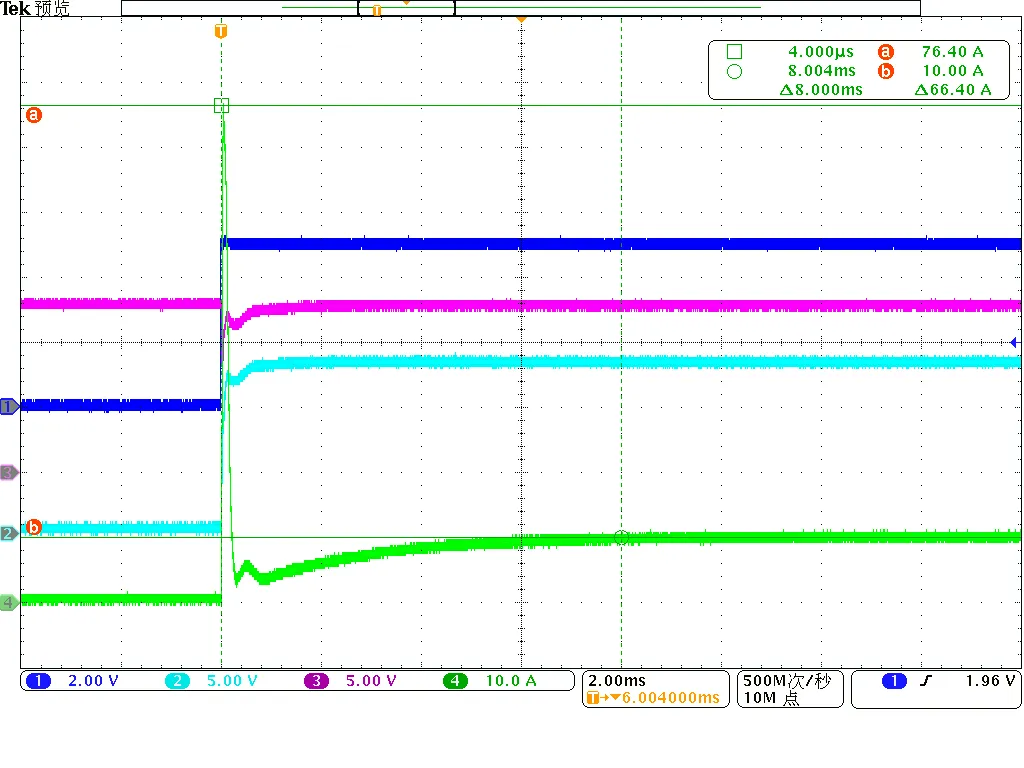Click the cursor a label on left edge
This screenshot has height=768, width=1024.
[33, 116]
